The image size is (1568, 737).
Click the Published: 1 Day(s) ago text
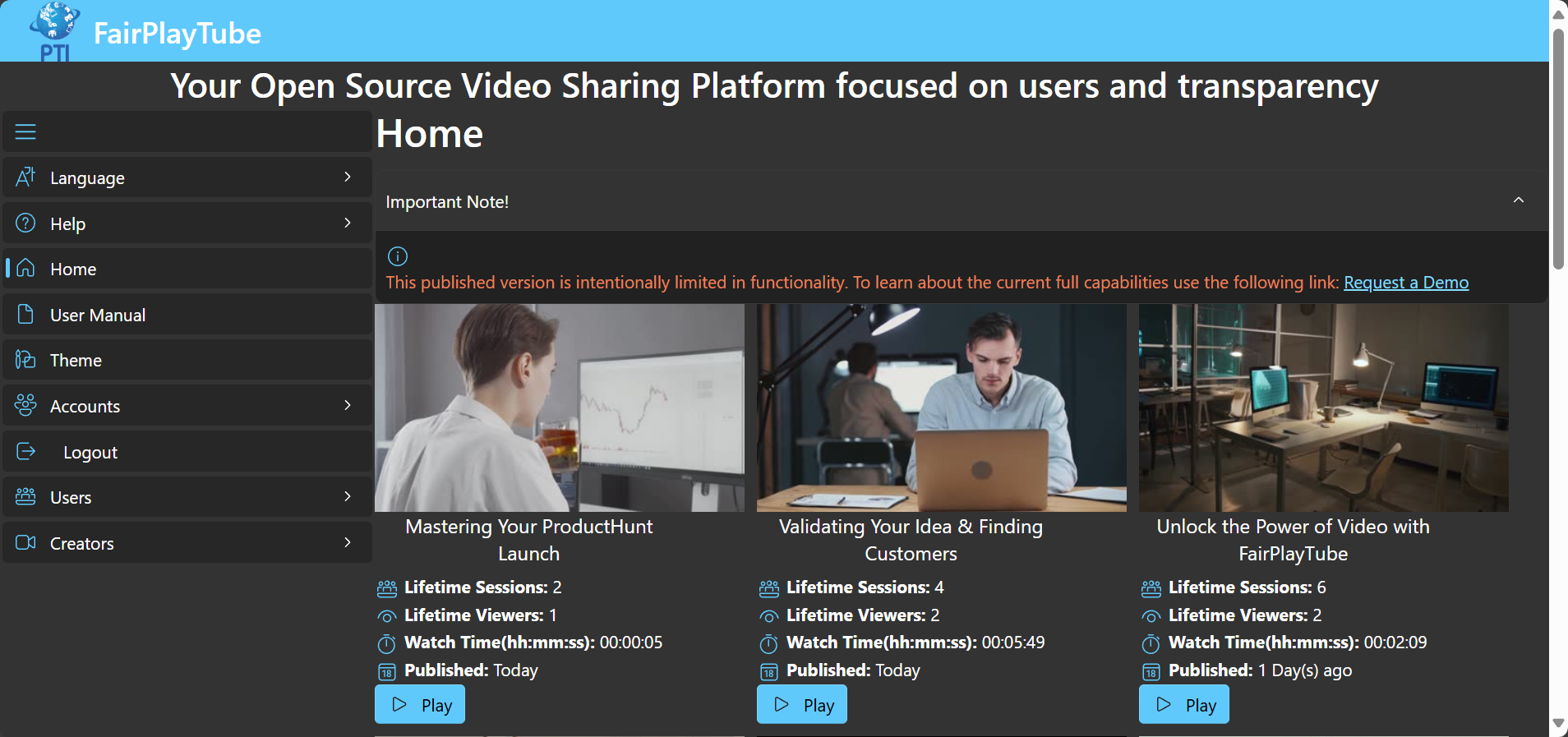(x=1261, y=670)
